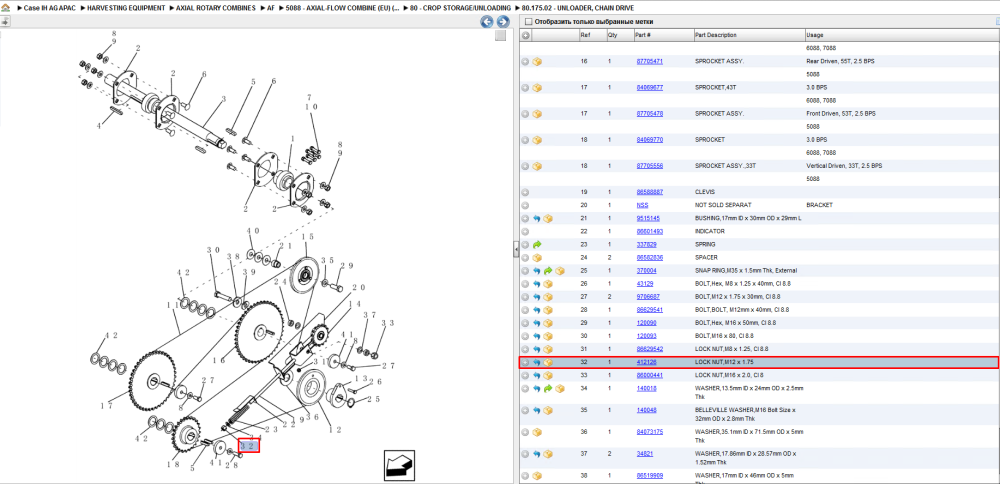Open '80 - CROP STORAGE/UNLOADING' breadcrumb
The image size is (1000, 484).
[461, 8]
